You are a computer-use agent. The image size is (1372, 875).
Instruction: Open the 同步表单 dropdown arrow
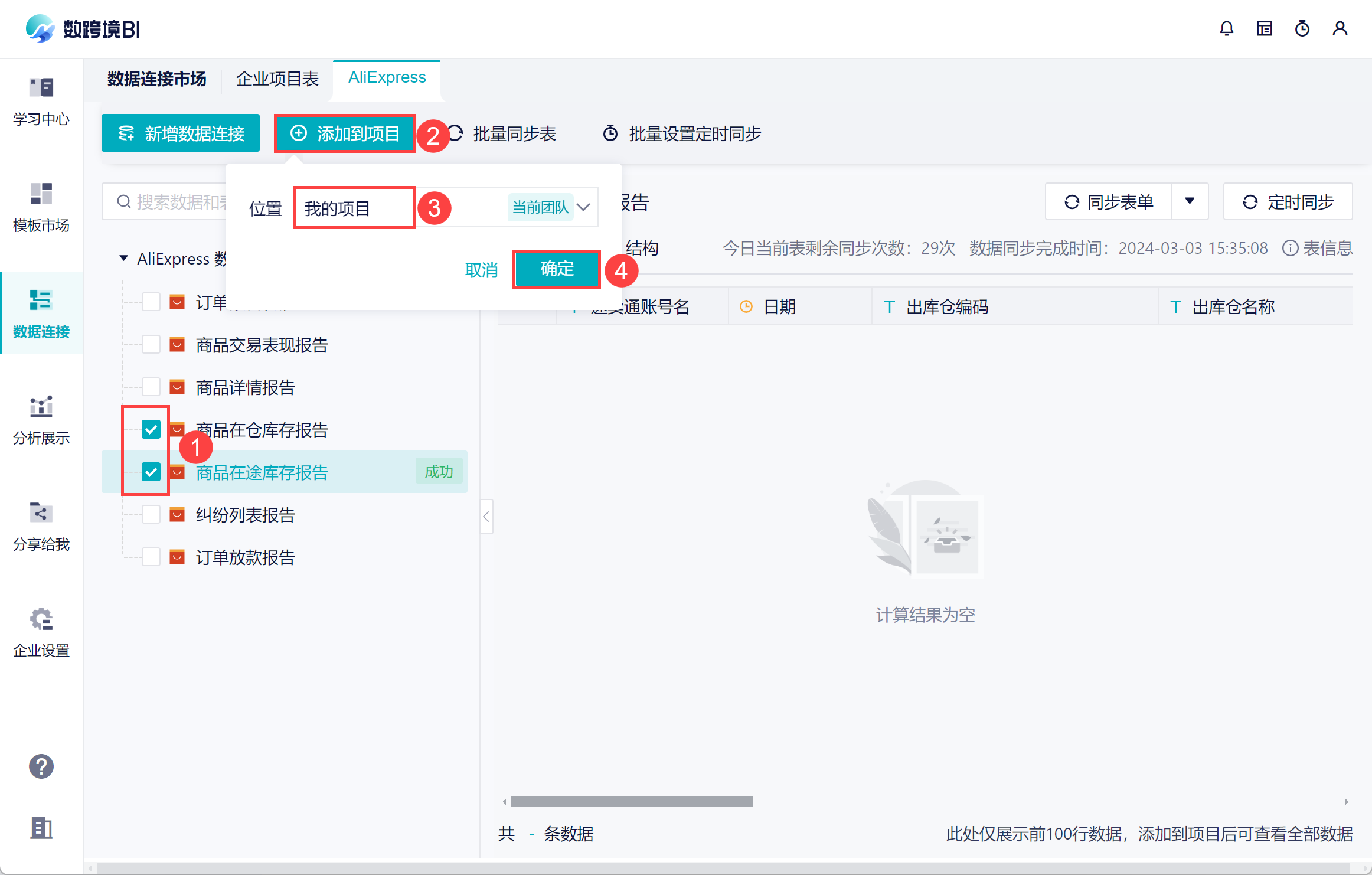[1190, 201]
